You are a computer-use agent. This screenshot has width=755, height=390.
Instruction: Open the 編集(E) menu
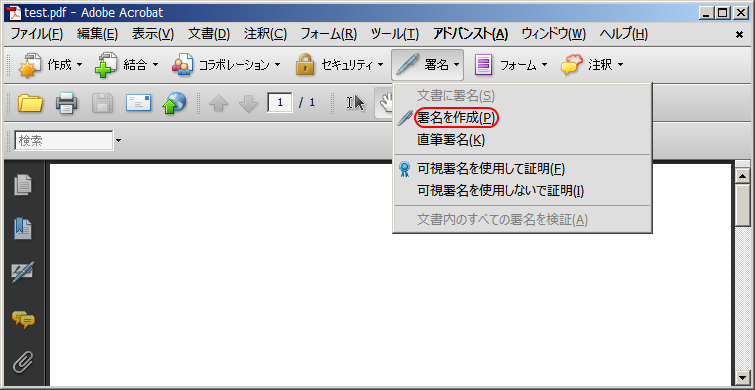coord(98,34)
